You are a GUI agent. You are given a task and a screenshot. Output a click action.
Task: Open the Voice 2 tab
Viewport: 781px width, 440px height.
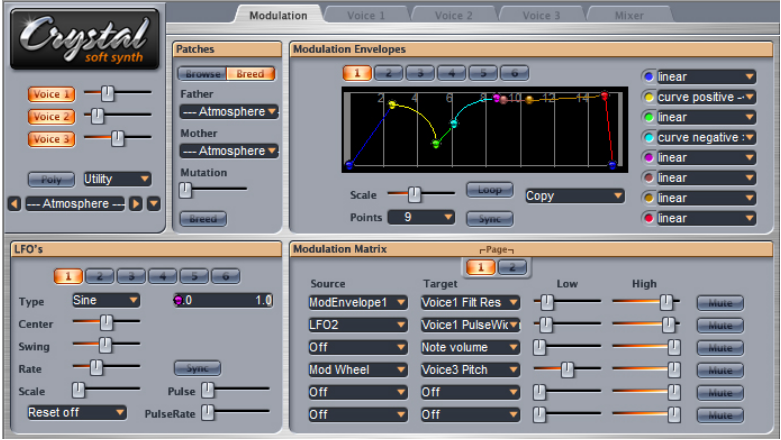[454, 15]
